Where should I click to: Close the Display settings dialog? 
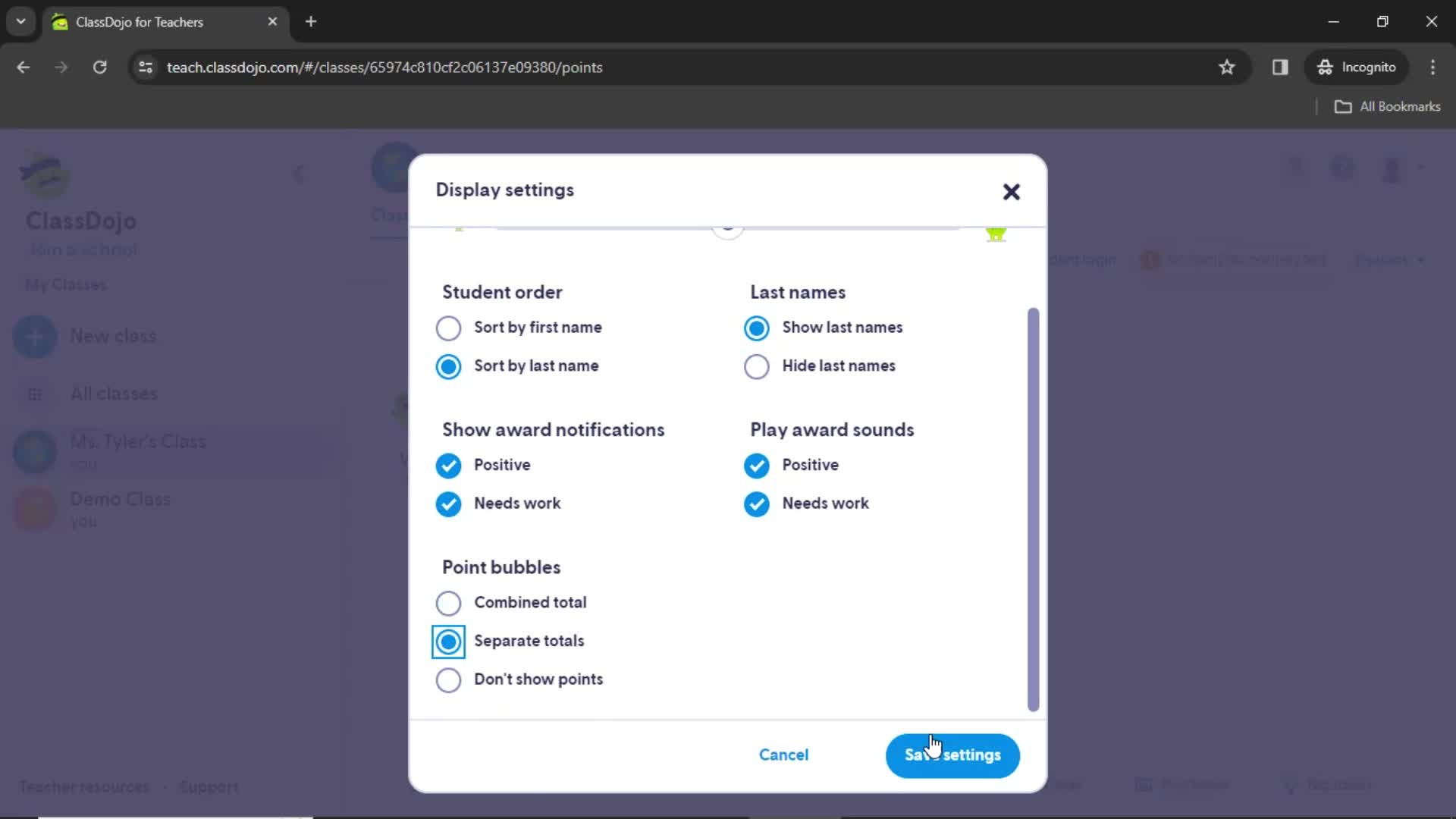coord(1011,191)
